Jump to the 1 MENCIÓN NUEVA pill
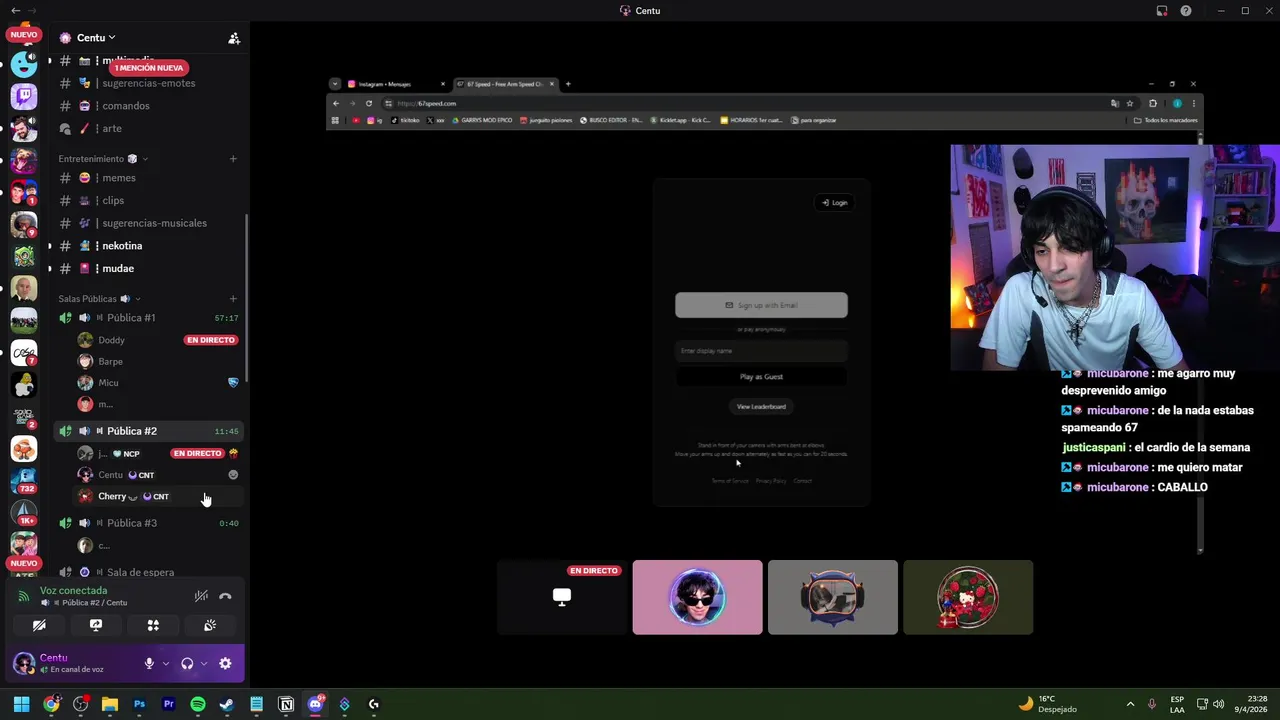Image resolution: width=1280 pixels, height=720 pixels. click(x=149, y=68)
